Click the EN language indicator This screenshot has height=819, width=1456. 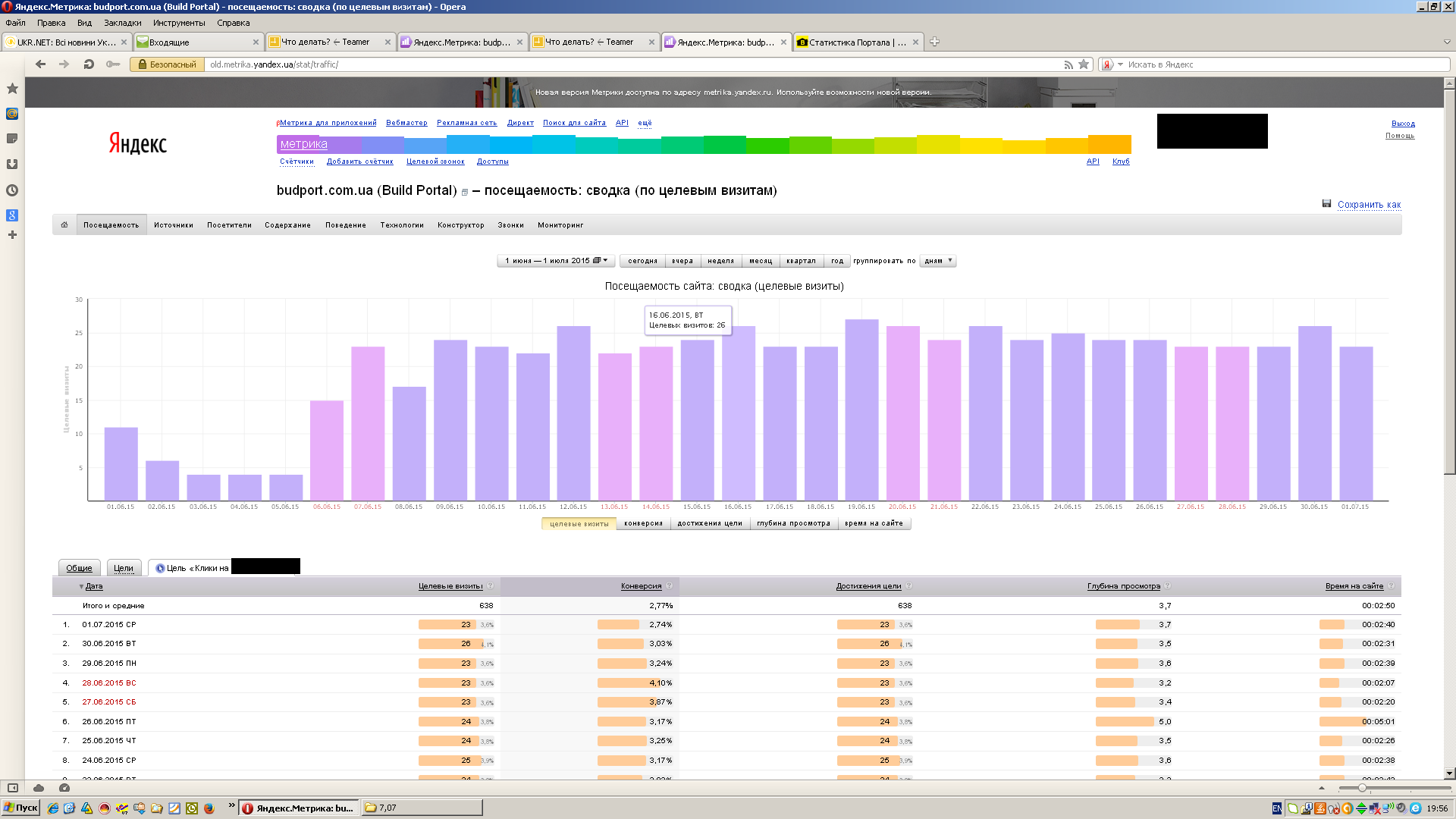(1277, 808)
